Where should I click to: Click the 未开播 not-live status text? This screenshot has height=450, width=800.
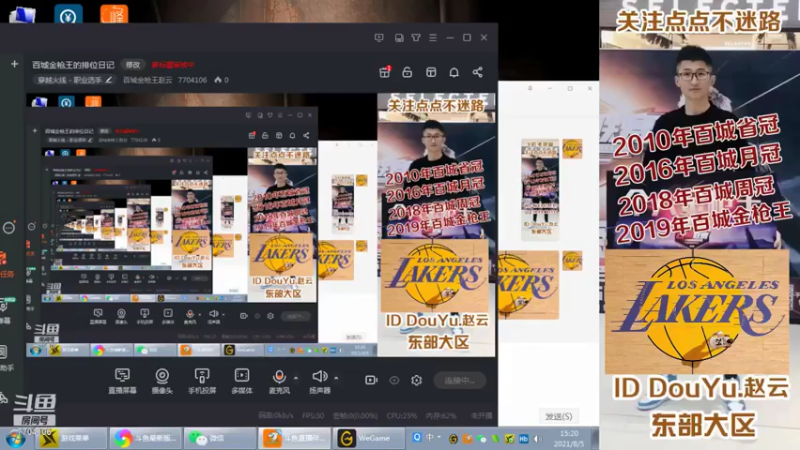pyautogui.click(x=482, y=416)
